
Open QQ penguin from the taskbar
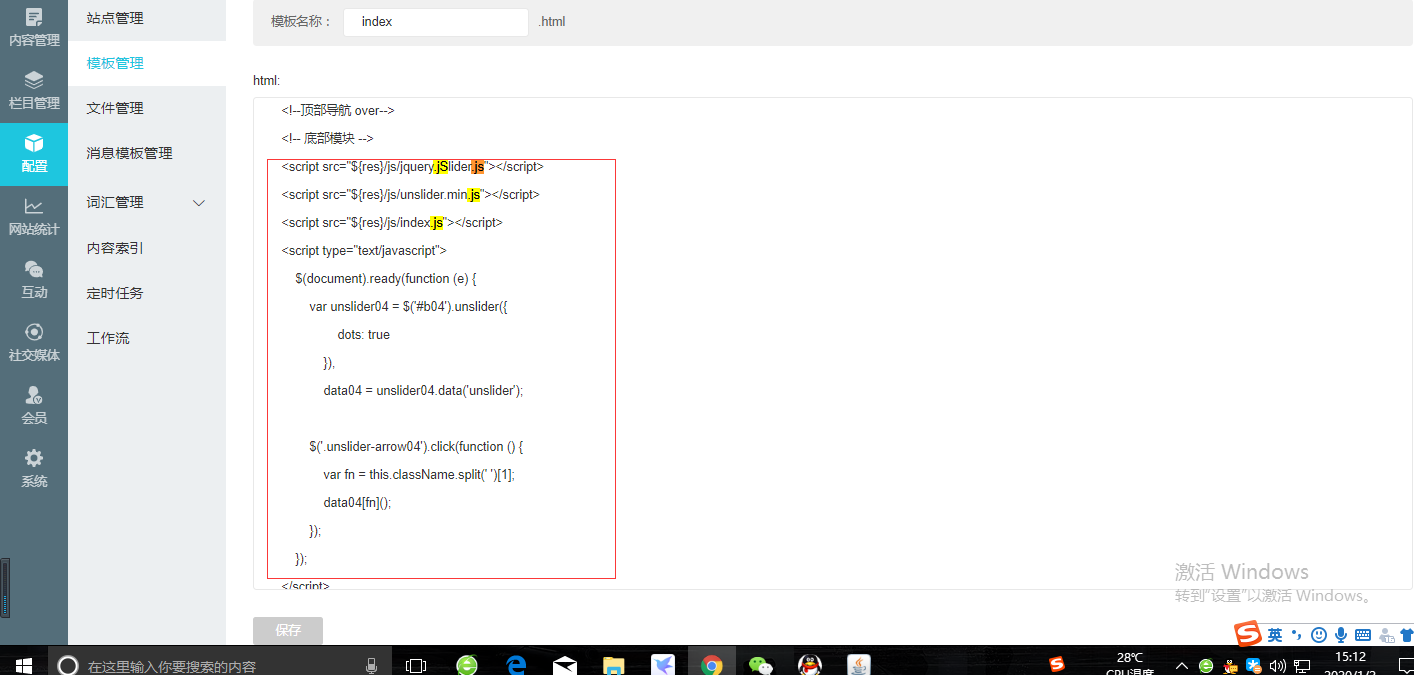point(810,665)
